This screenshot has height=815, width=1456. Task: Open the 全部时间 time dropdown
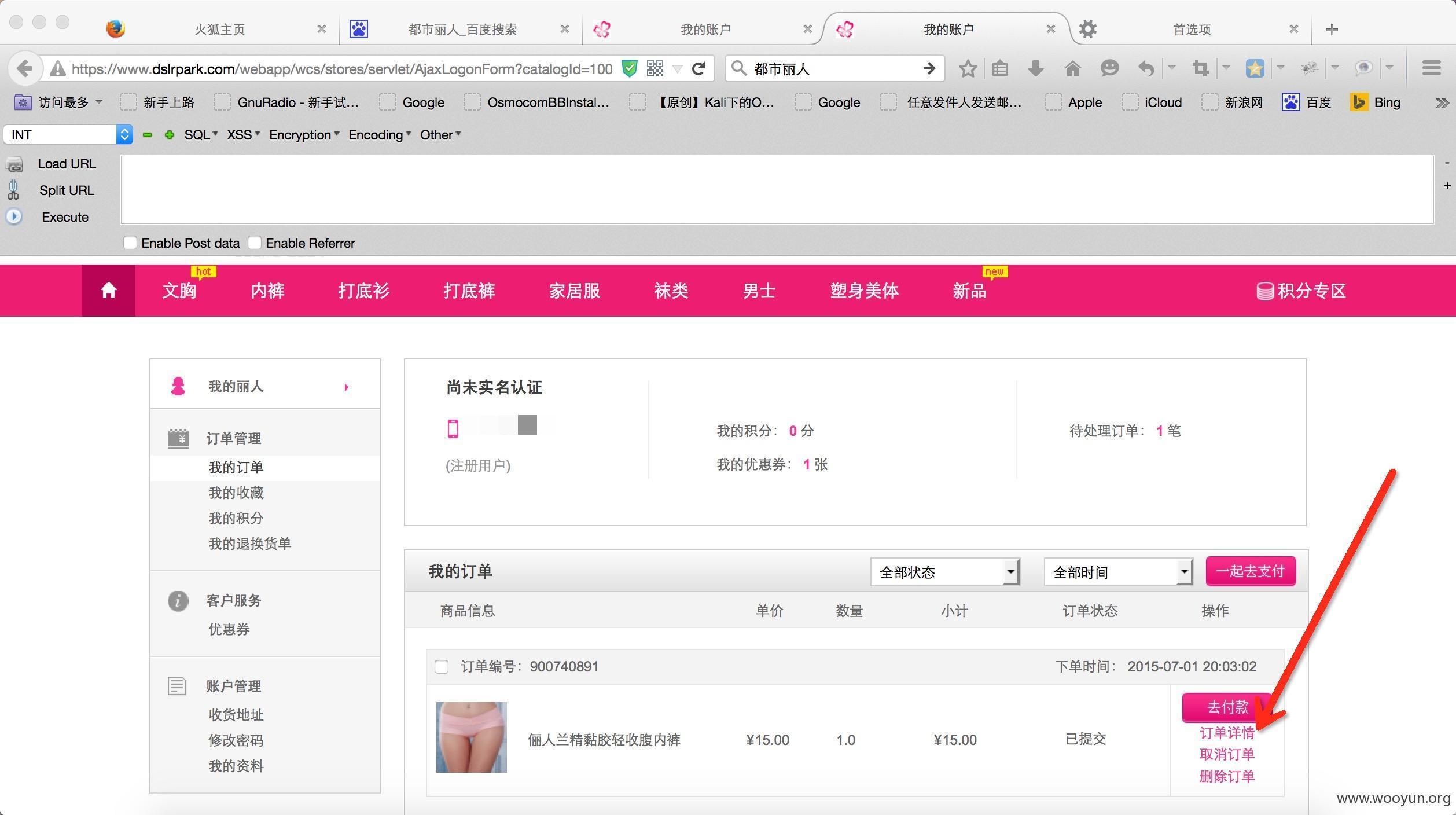[x=1118, y=572]
